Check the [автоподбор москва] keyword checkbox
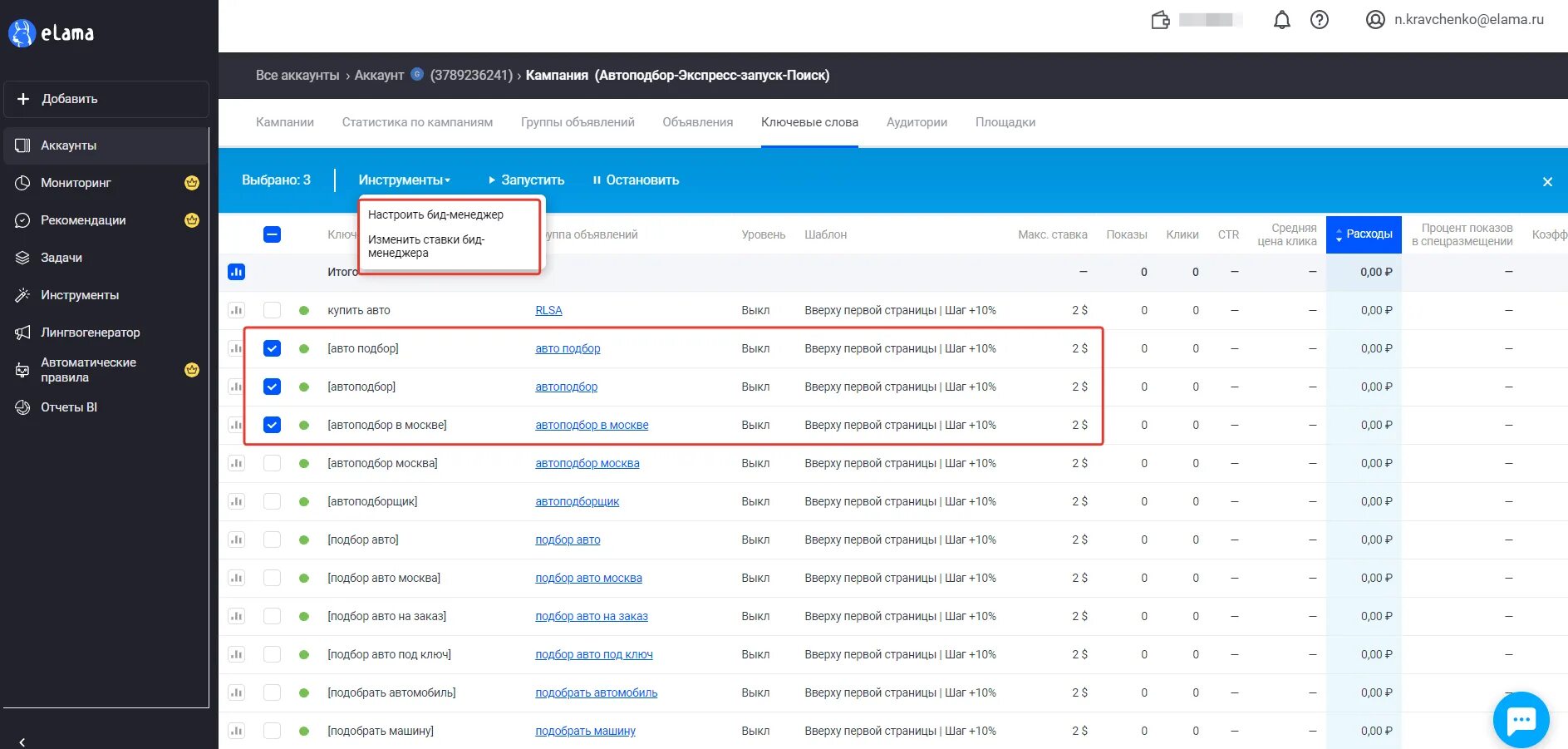The height and width of the screenshot is (749, 1568). point(272,463)
